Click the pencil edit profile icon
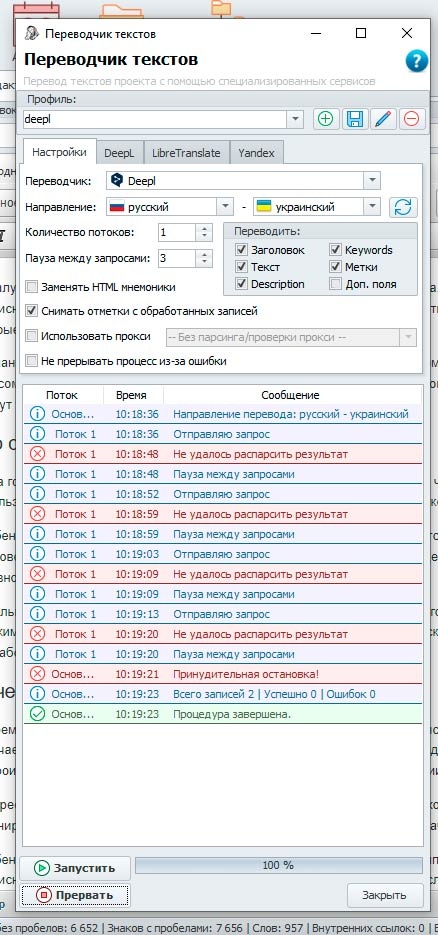 383,119
